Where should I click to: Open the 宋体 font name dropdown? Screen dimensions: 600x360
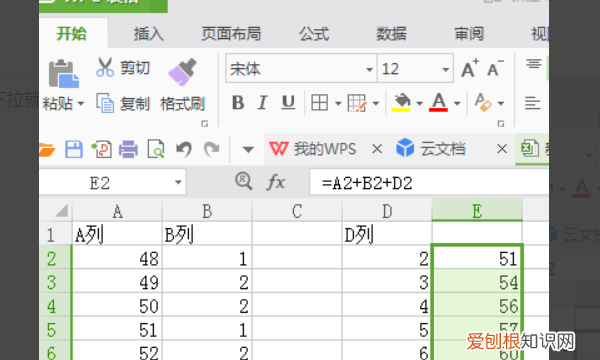point(369,69)
